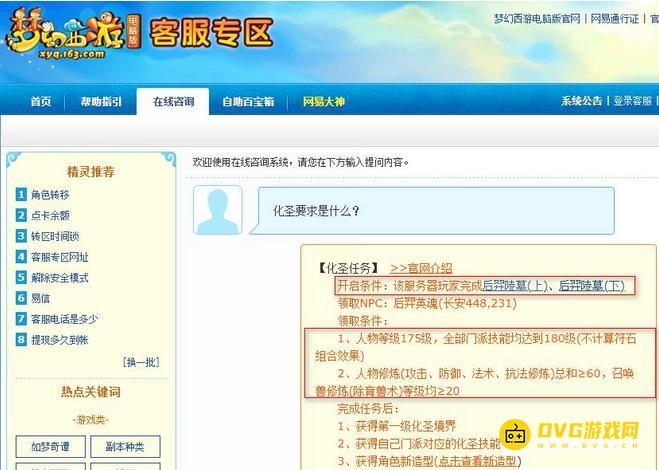
Task: Select 易信 recommendation item
Action: pos(40,298)
